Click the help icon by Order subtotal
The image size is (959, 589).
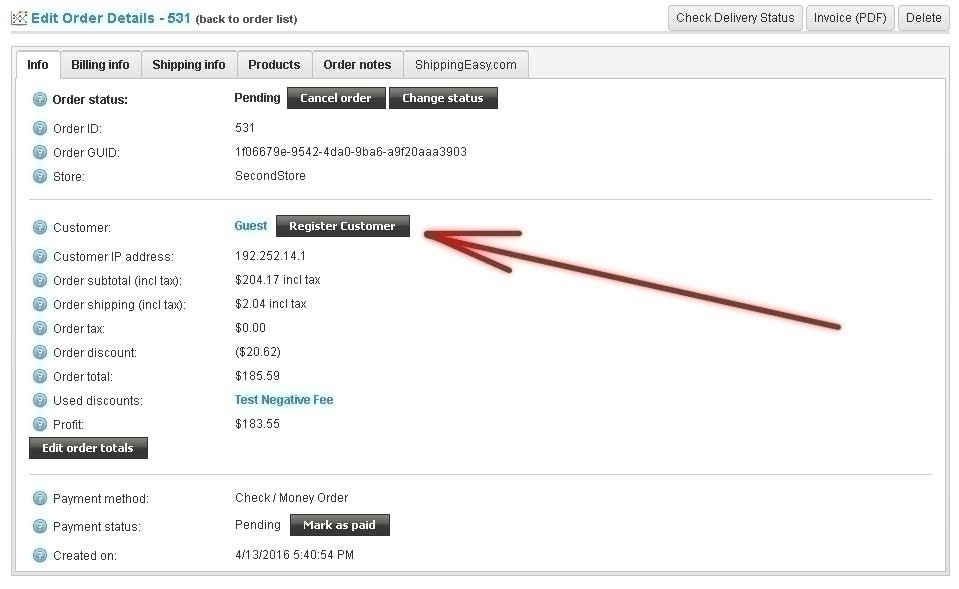pos(40,281)
